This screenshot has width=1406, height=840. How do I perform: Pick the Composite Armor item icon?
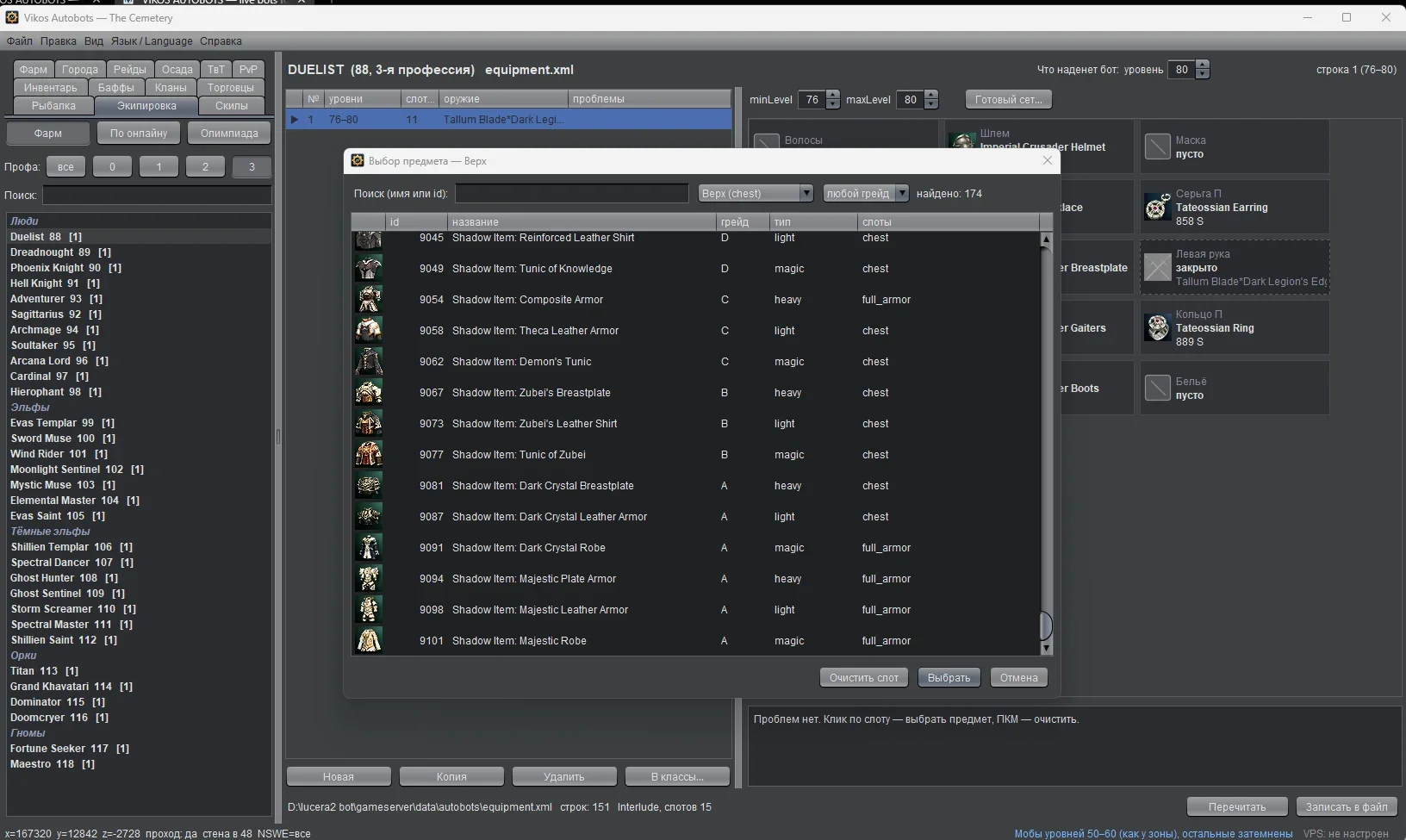coord(369,299)
